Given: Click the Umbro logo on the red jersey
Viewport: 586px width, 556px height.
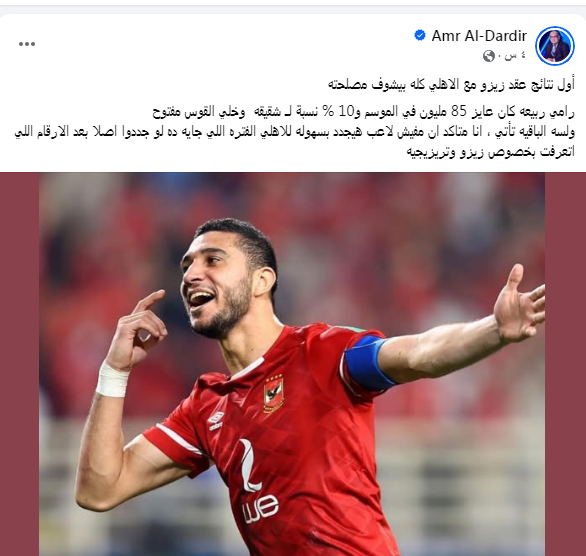Looking at the screenshot, I should tap(216, 420).
